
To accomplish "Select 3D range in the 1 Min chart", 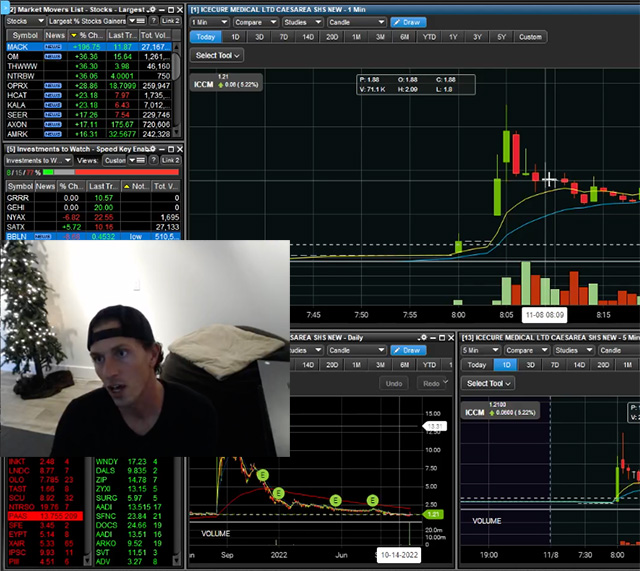I will pos(260,37).
